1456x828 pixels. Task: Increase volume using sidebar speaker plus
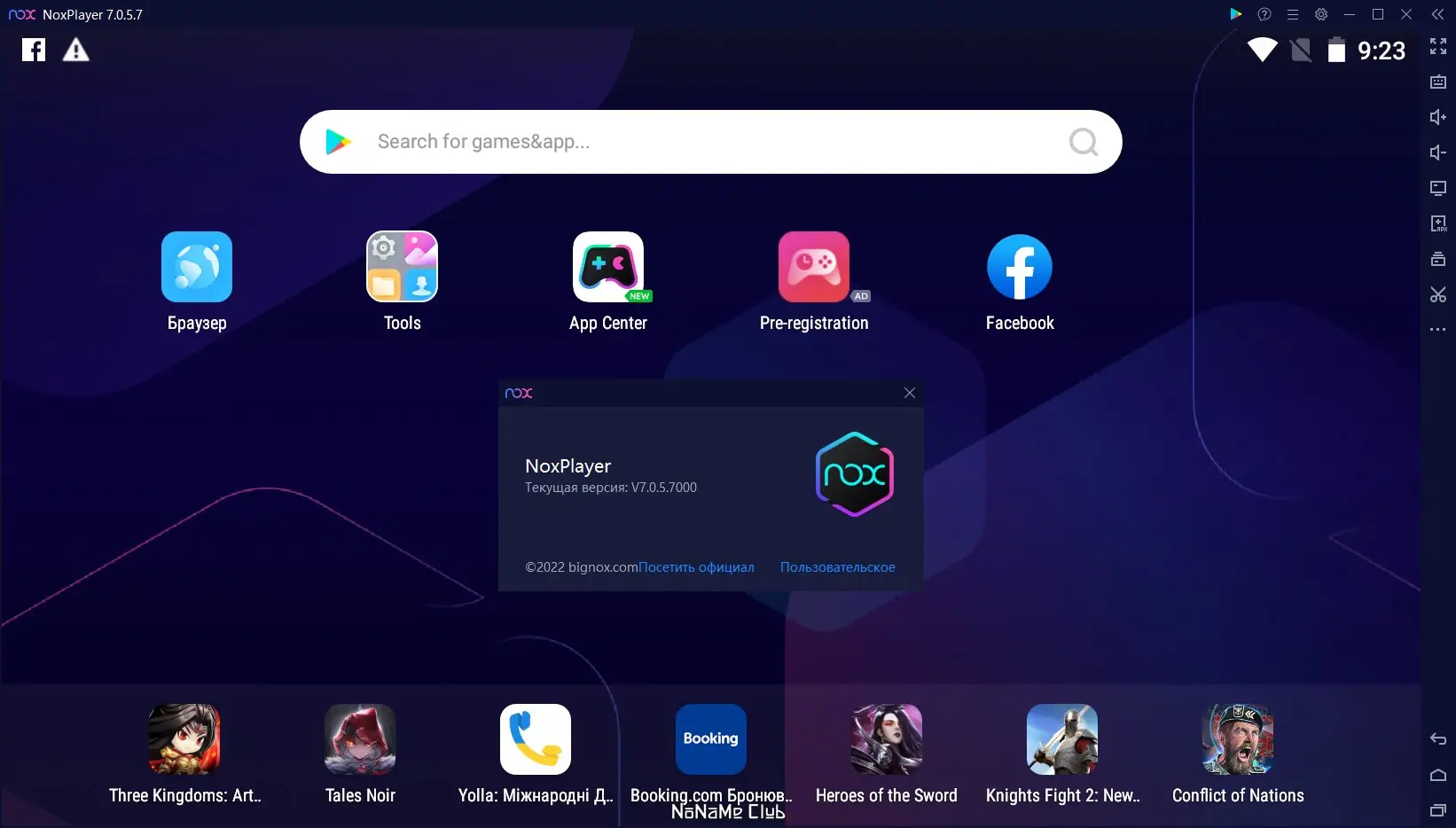tap(1438, 117)
